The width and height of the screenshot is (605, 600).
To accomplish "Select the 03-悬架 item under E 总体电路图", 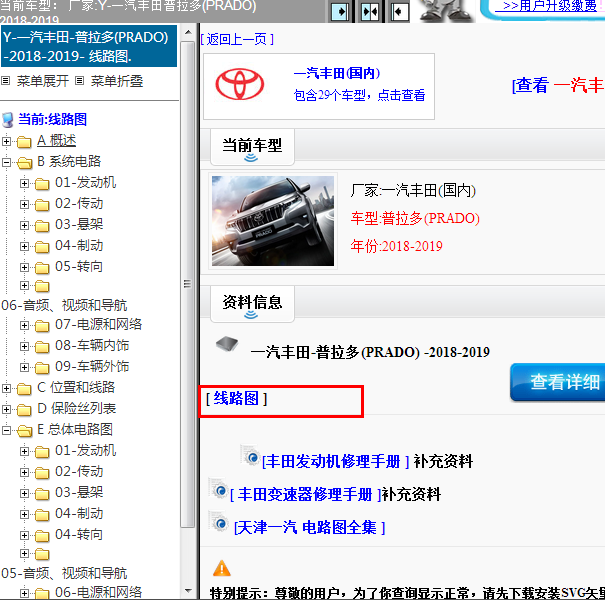I will click(79, 493).
